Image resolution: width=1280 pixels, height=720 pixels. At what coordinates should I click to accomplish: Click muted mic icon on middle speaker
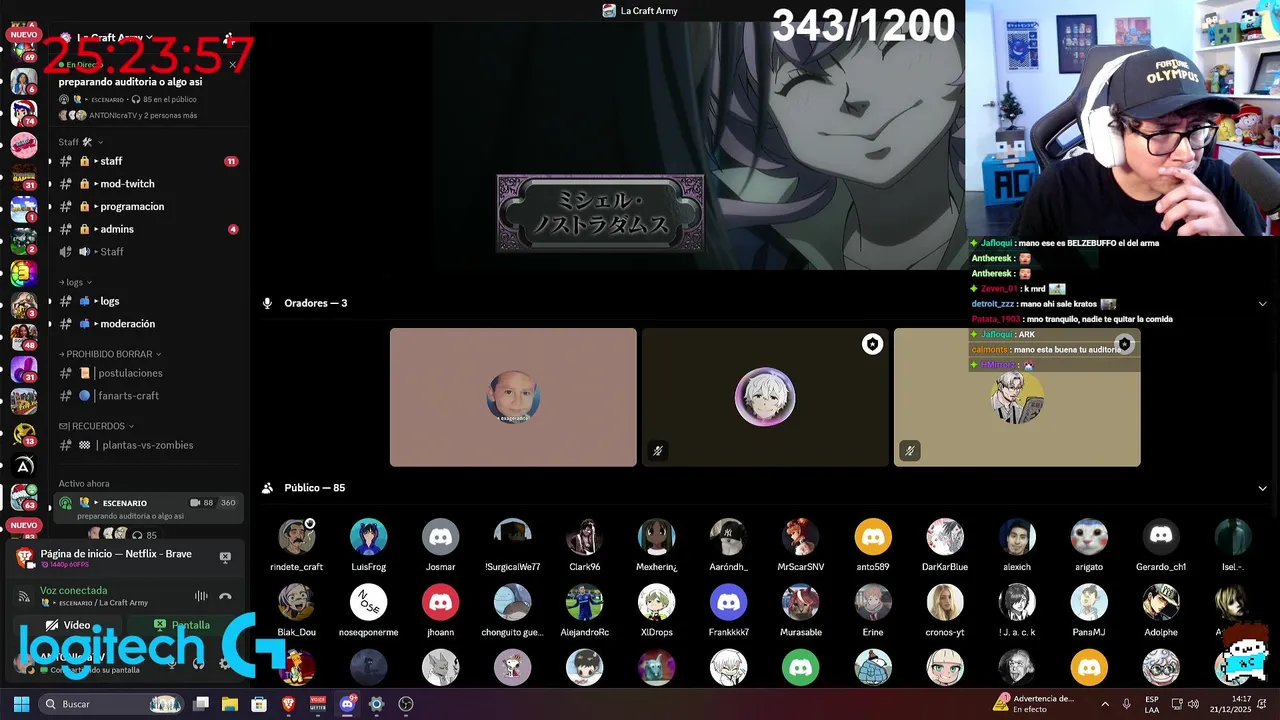click(657, 451)
